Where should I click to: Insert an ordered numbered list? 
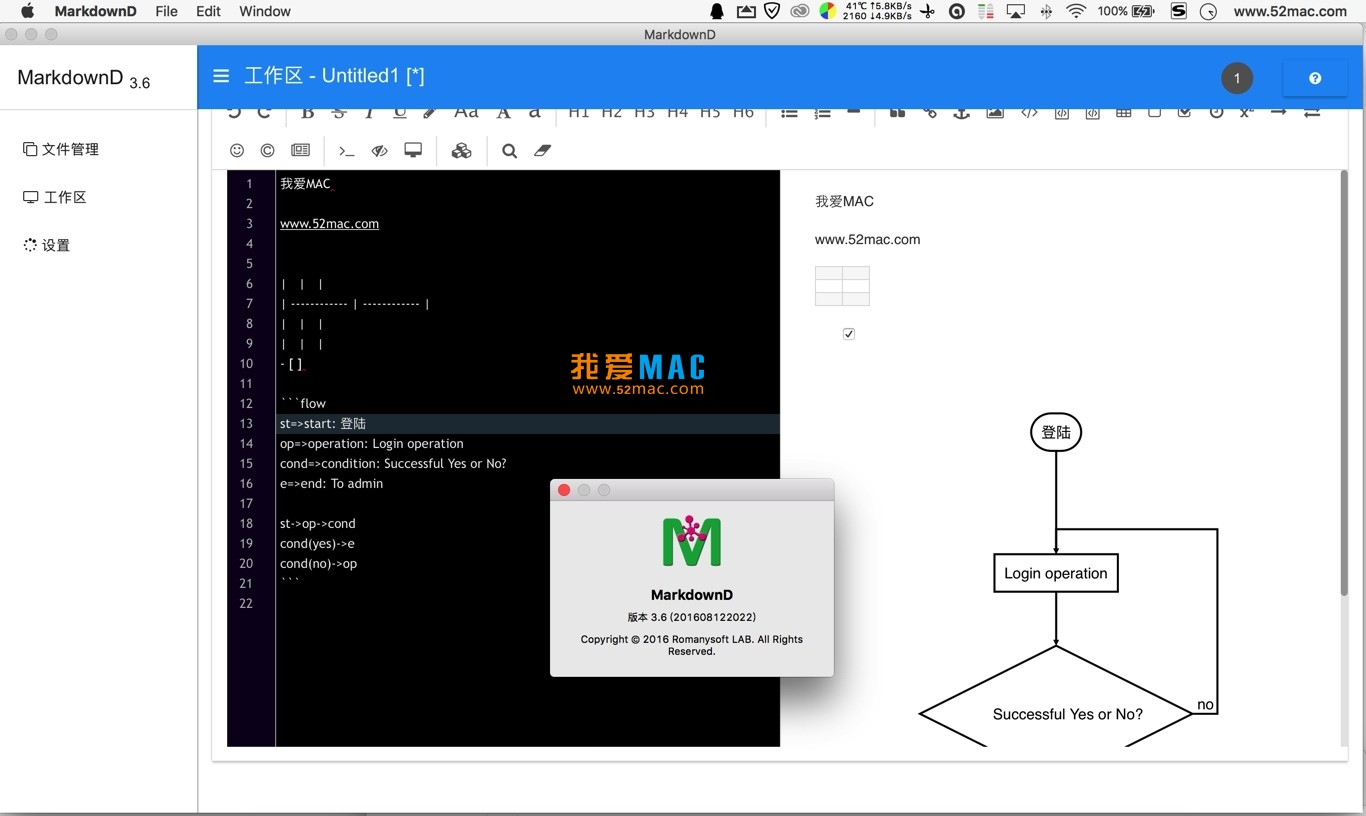pyautogui.click(x=822, y=112)
